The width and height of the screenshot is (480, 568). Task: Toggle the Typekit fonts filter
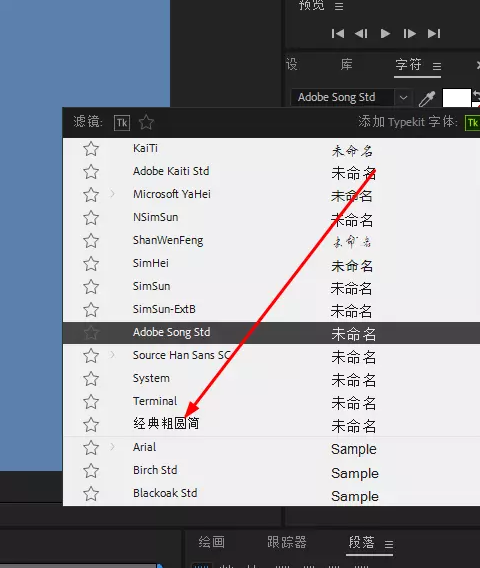[x=122, y=123]
